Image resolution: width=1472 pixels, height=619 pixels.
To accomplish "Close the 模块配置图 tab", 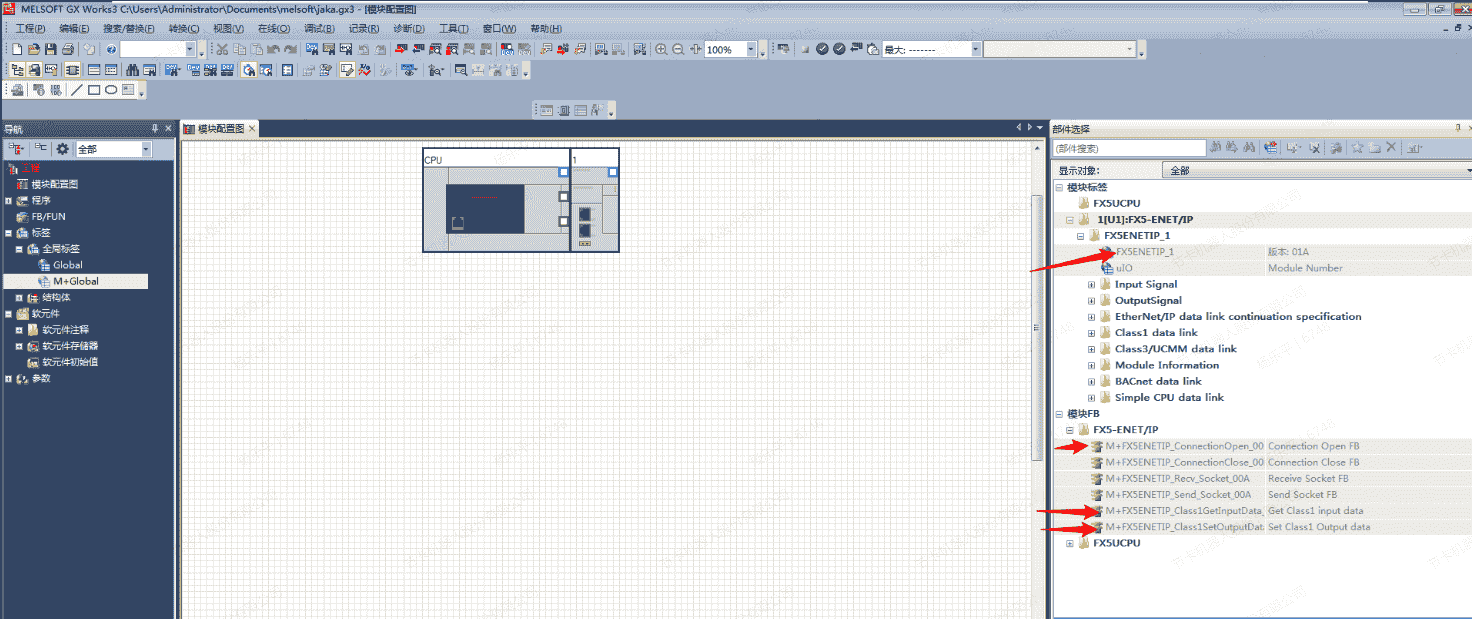I will [253, 129].
